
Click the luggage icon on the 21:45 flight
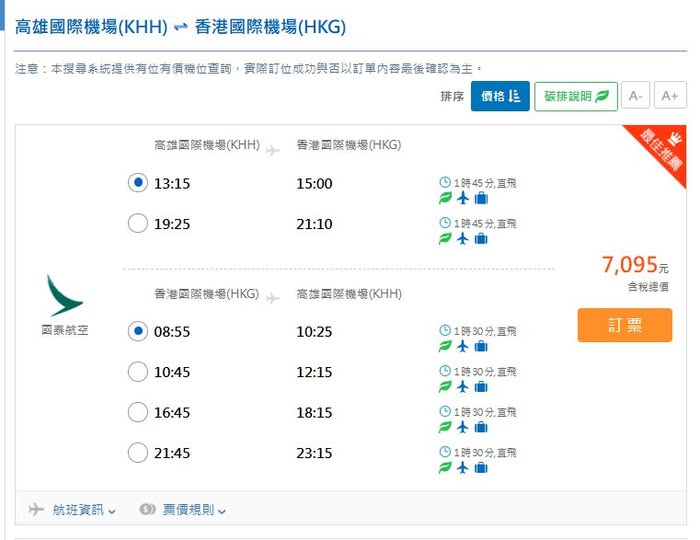coord(480,467)
